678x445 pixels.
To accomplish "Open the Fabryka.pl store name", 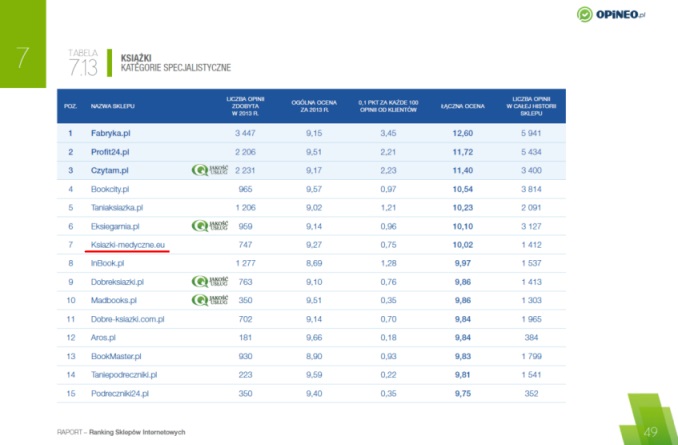I will click(111, 133).
